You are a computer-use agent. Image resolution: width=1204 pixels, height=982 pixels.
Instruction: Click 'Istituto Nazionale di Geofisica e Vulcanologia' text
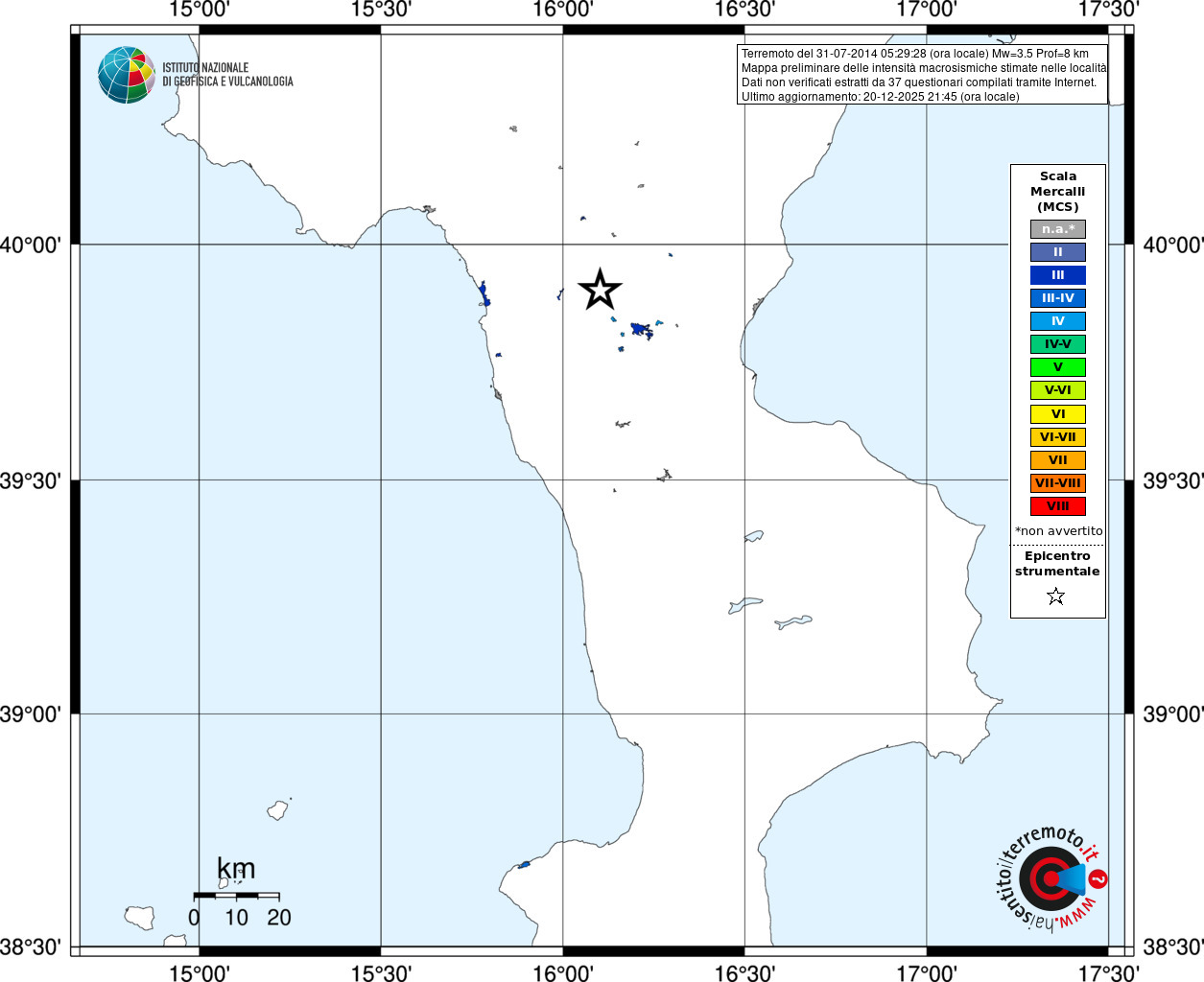tap(227, 75)
